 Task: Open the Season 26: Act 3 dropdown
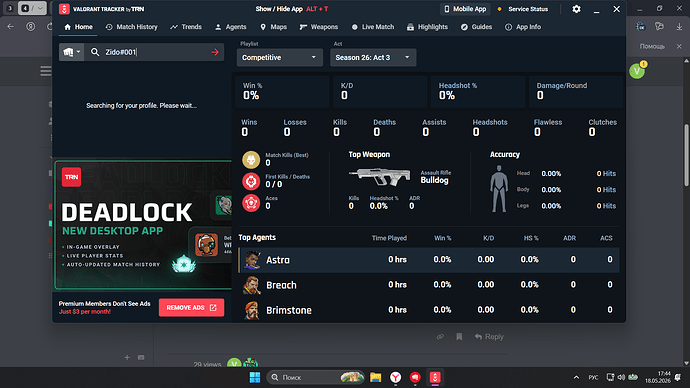[x=373, y=58]
